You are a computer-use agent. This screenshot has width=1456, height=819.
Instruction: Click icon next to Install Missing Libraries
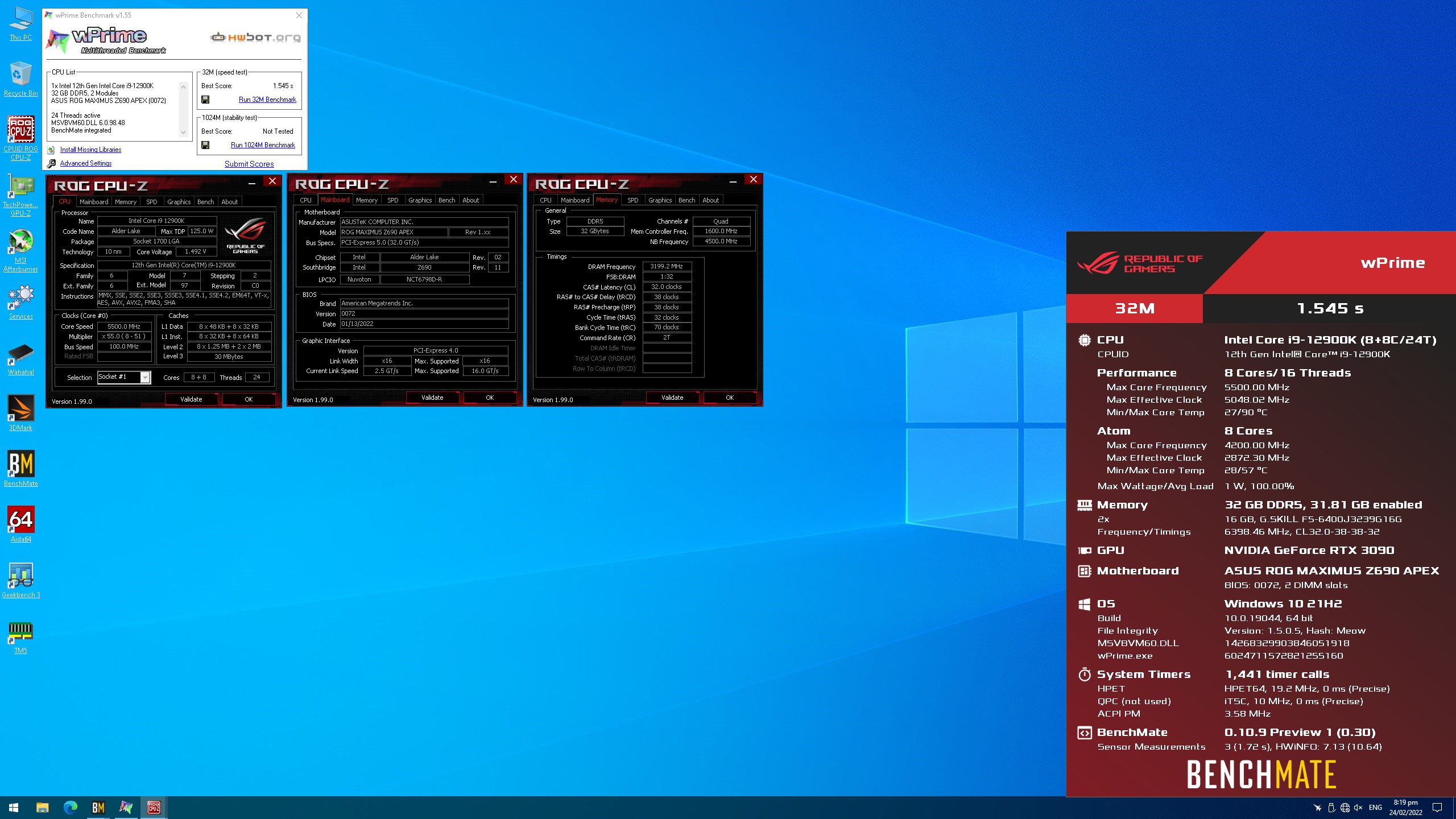pos(51,150)
